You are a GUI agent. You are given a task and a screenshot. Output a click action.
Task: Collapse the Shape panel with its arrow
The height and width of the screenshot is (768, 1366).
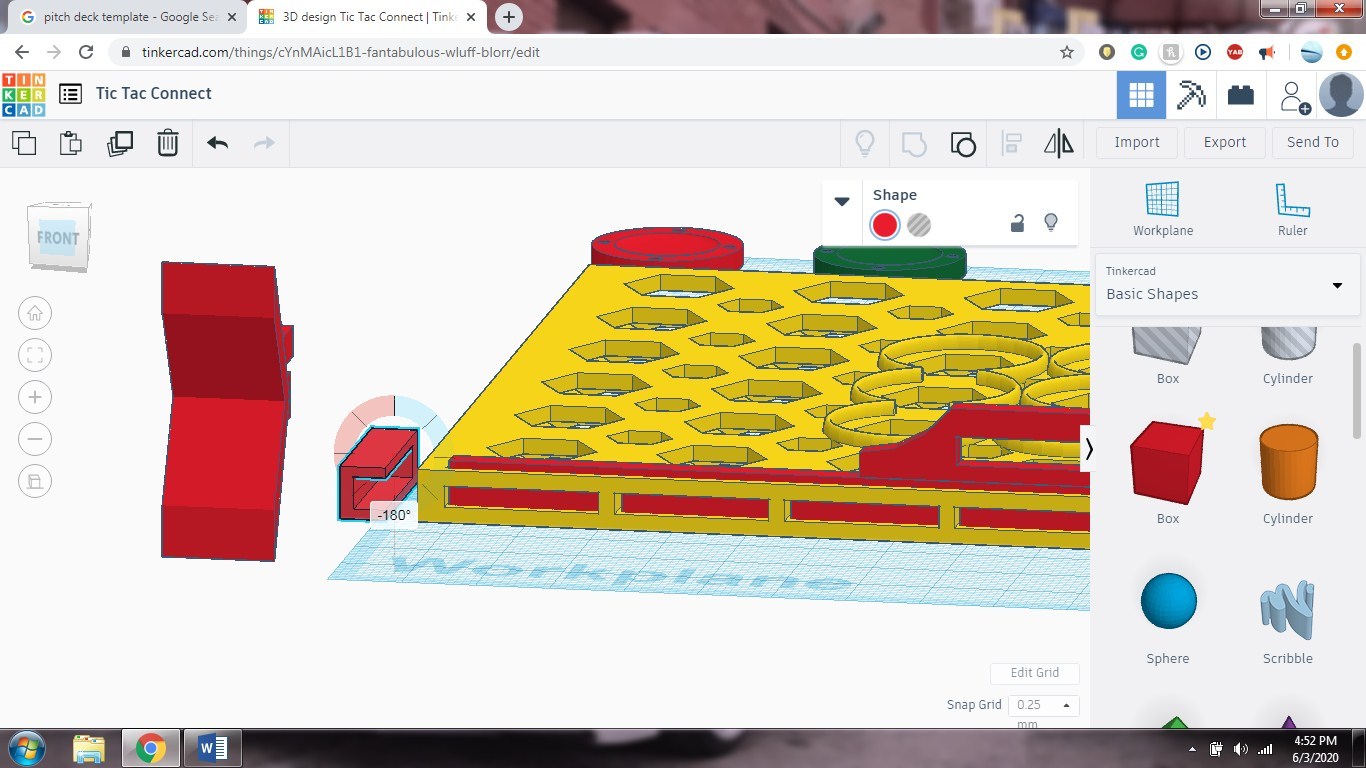pyautogui.click(x=841, y=200)
